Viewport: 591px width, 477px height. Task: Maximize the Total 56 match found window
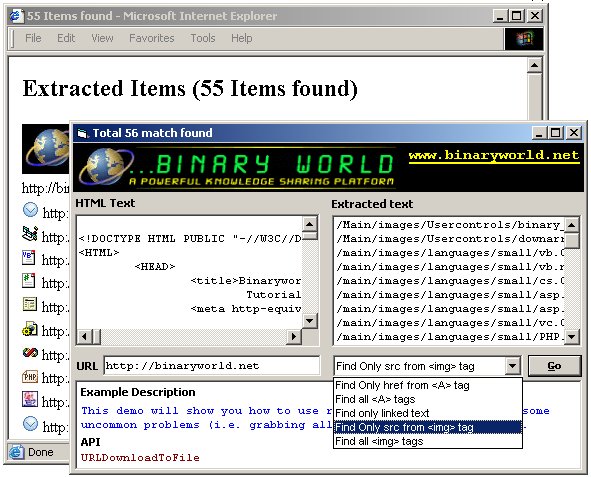pyautogui.click(x=555, y=133)
